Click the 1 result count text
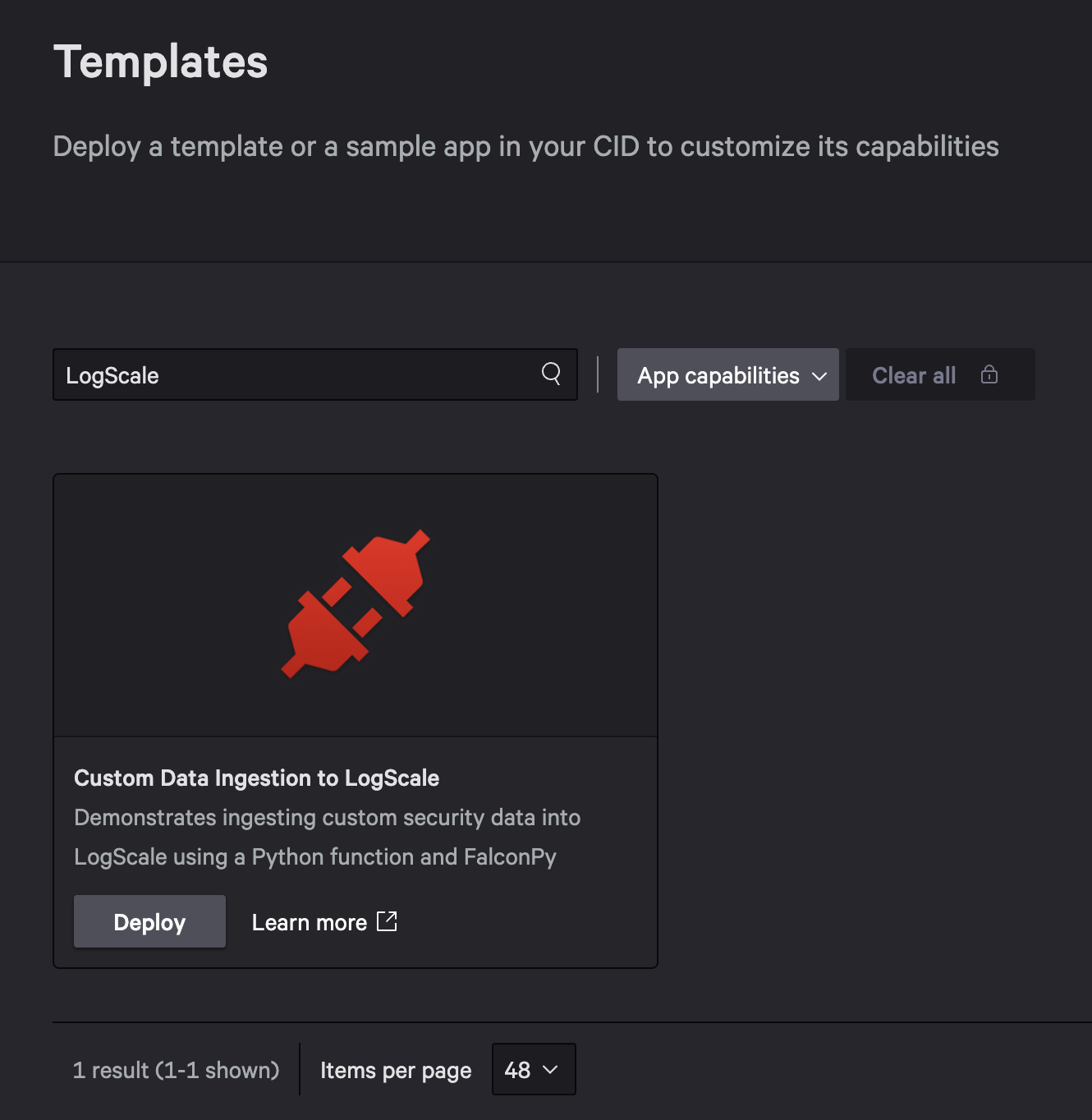Image resolution: width=1092 pixels, height=1120 pixels. tap(177, 1070)
